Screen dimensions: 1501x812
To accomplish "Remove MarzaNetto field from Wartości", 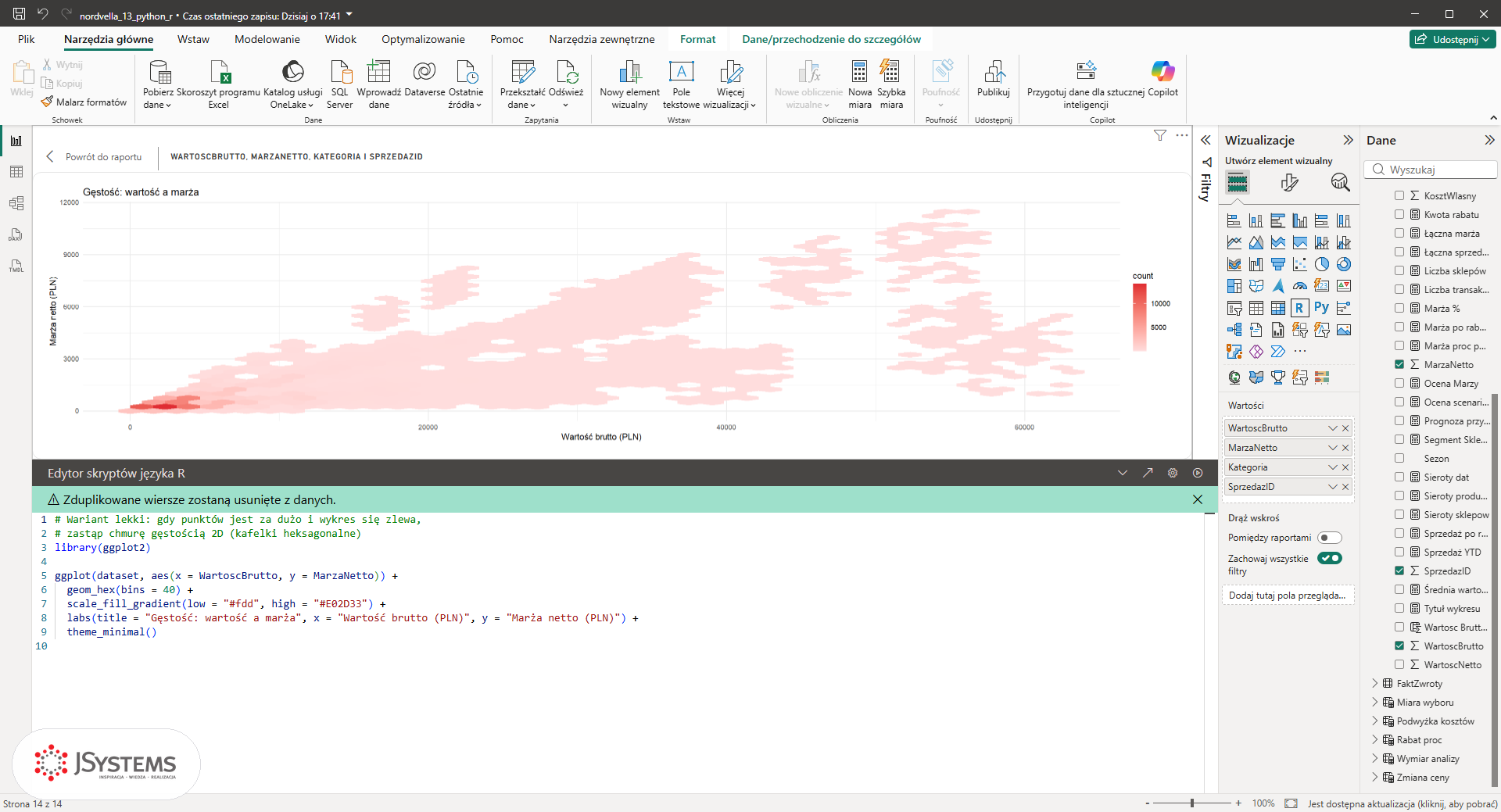I will (x=1345, y=448).
